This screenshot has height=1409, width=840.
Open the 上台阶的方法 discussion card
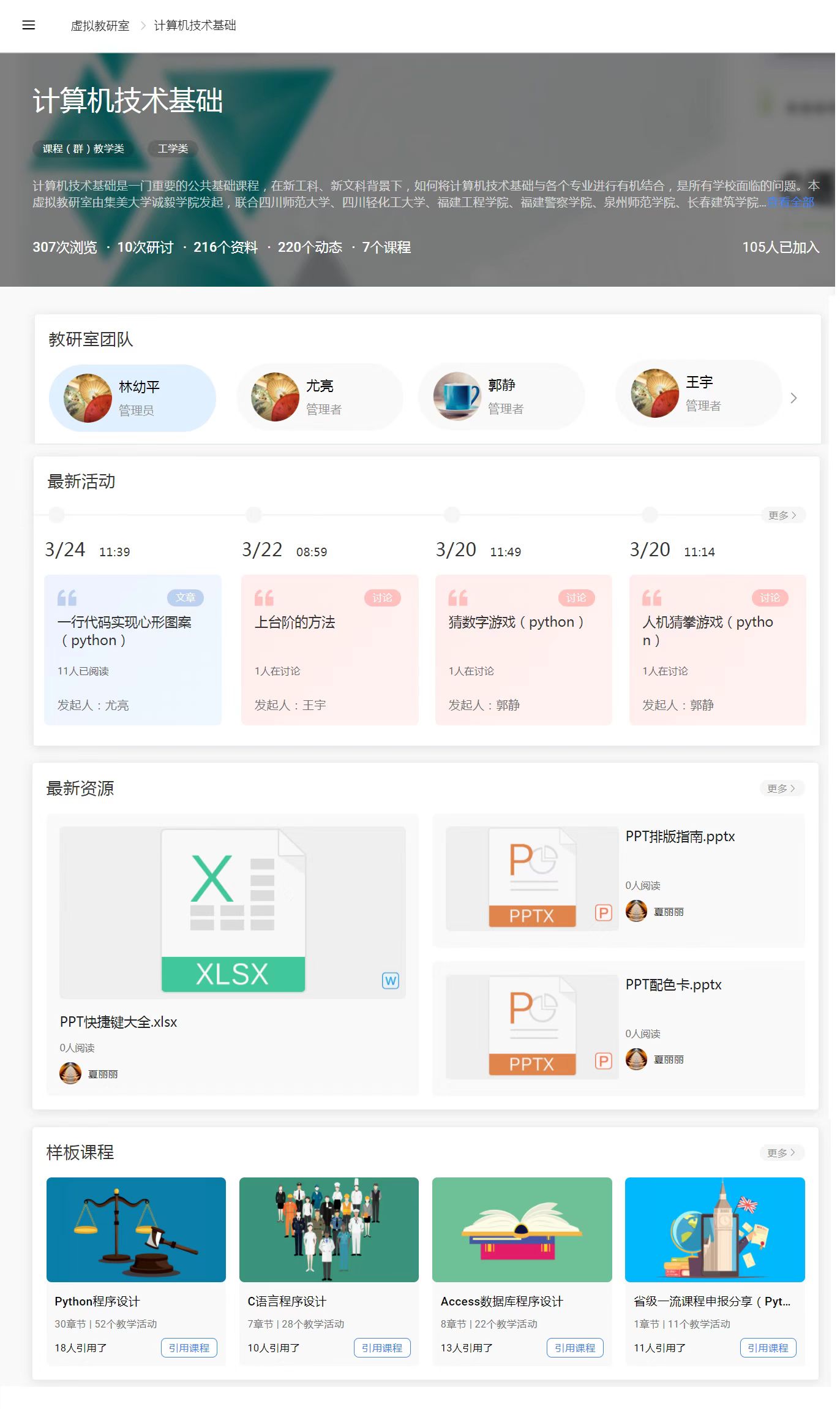tap(329, 649)
